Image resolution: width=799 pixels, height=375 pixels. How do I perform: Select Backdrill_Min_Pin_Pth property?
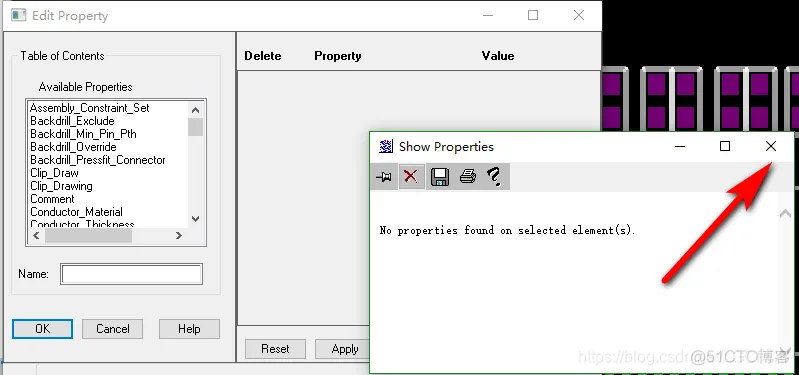(83, 134)
